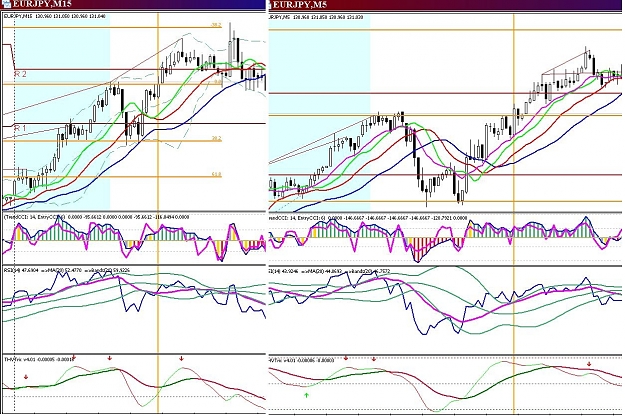Click the R 2 resistance label
This screenshot has height=416, width=625.
(x=21, y=74)
